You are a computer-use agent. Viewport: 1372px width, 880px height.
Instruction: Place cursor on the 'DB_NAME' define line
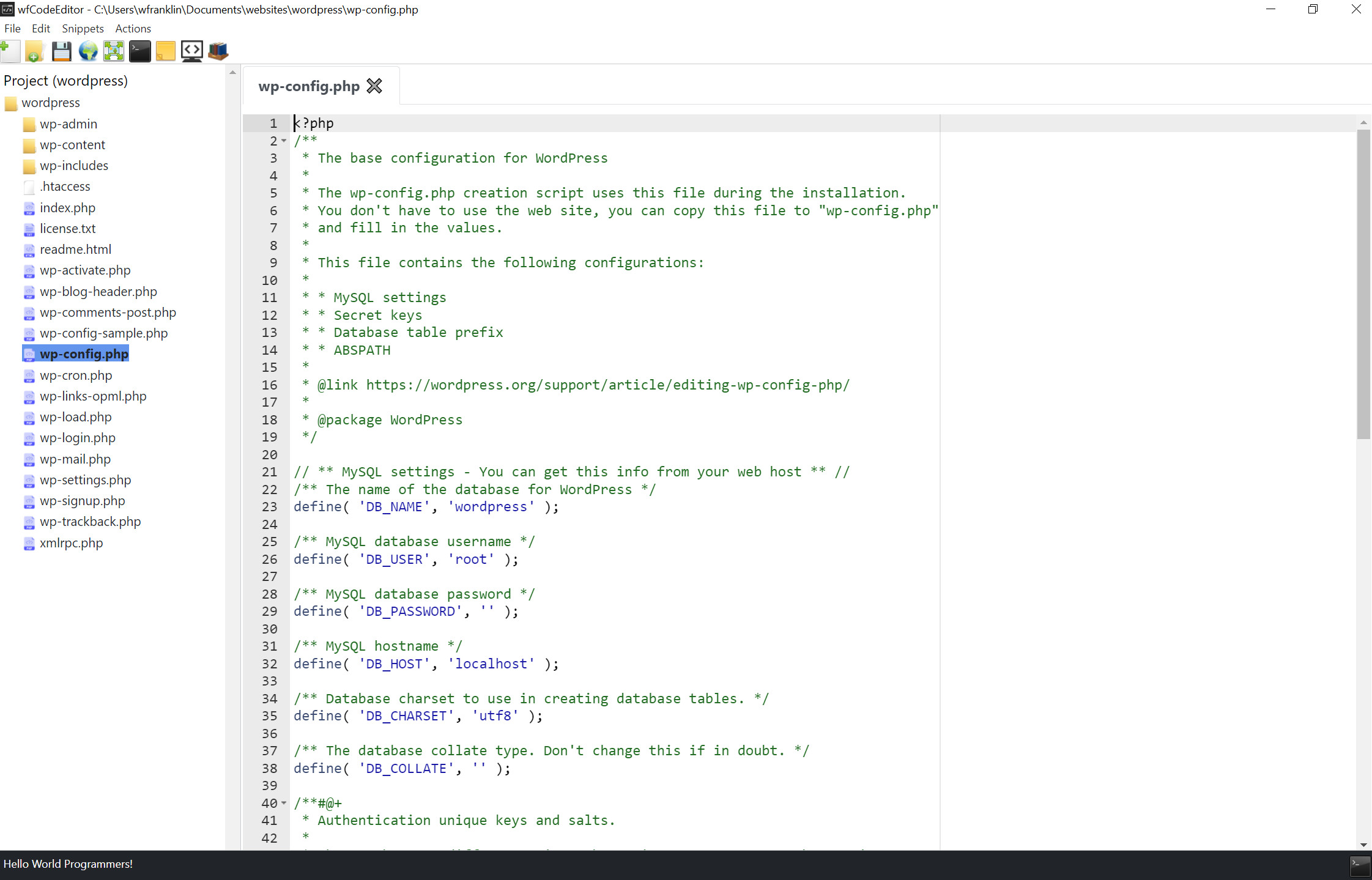pos(426,507)
